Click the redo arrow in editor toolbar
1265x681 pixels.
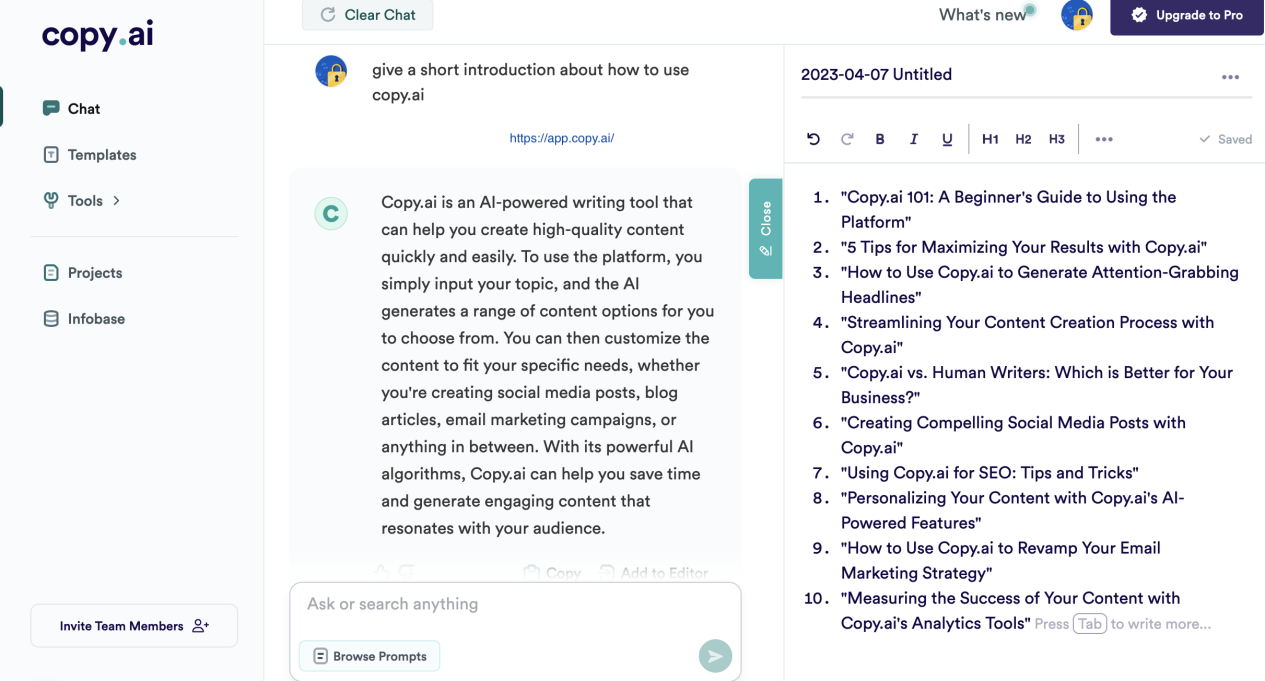[x=847, y=139]
